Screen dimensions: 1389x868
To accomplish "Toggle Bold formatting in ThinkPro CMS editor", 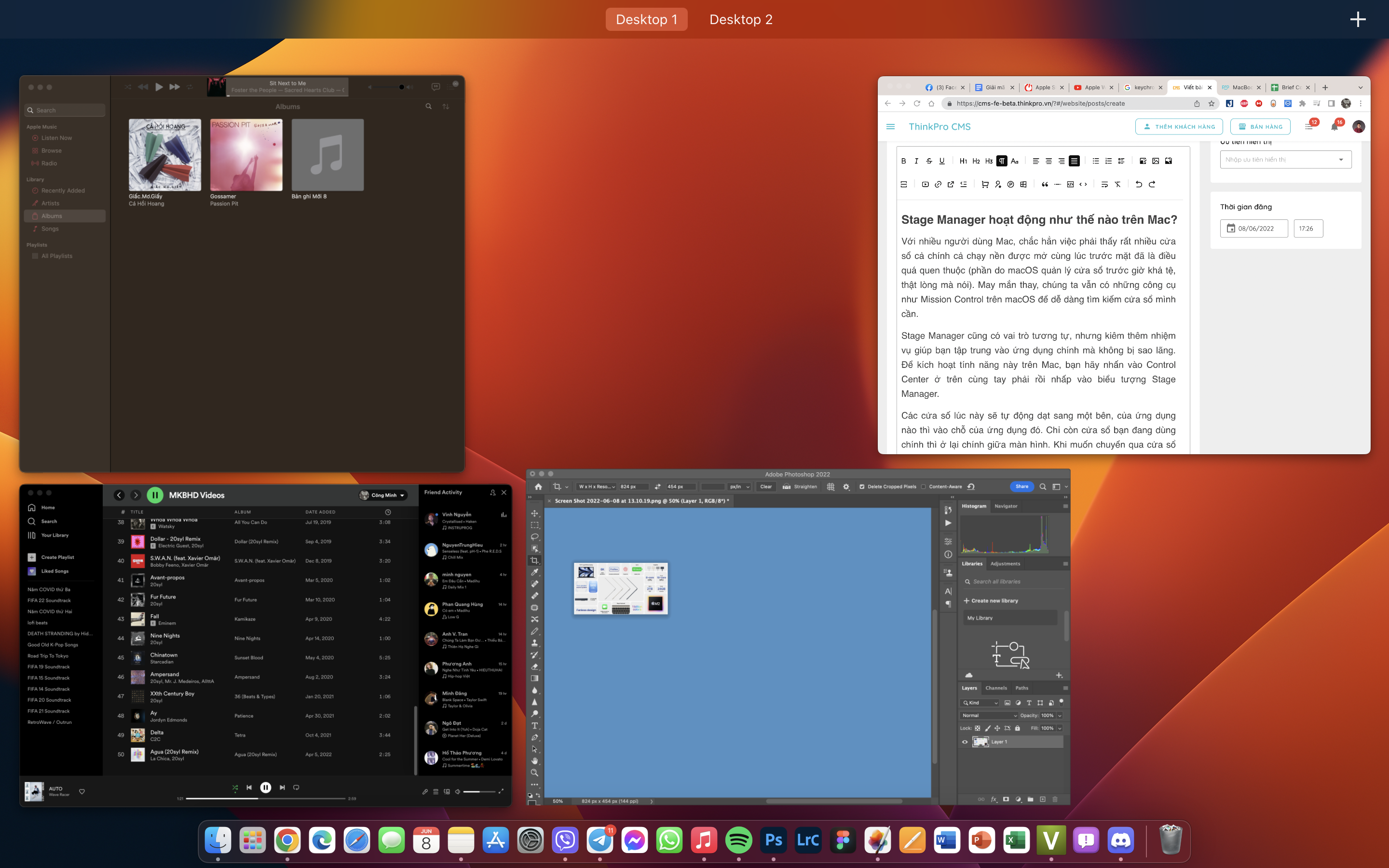I will tap(903, 161).
